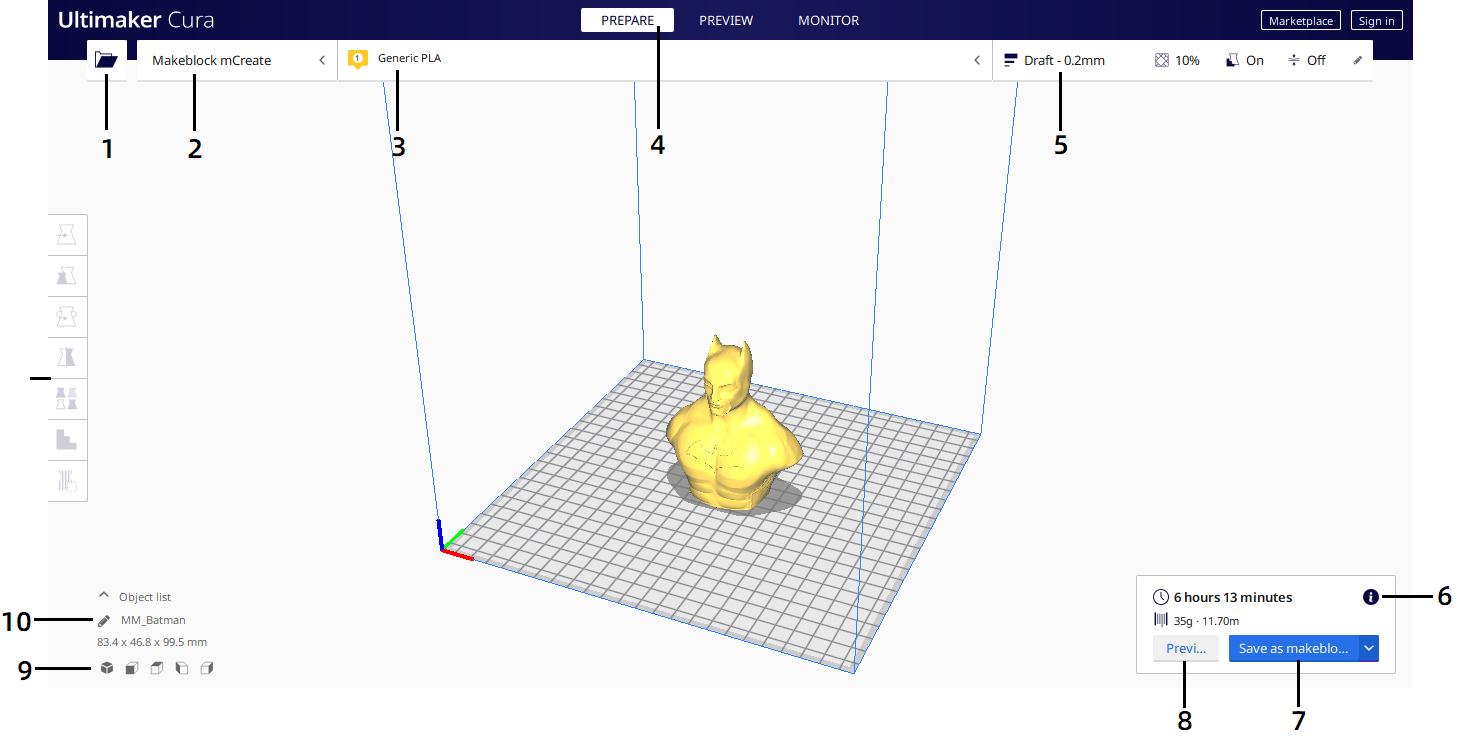Open save options dropdown arrow
This screenshot has width=1478, height=748.
pos(1369,648)
